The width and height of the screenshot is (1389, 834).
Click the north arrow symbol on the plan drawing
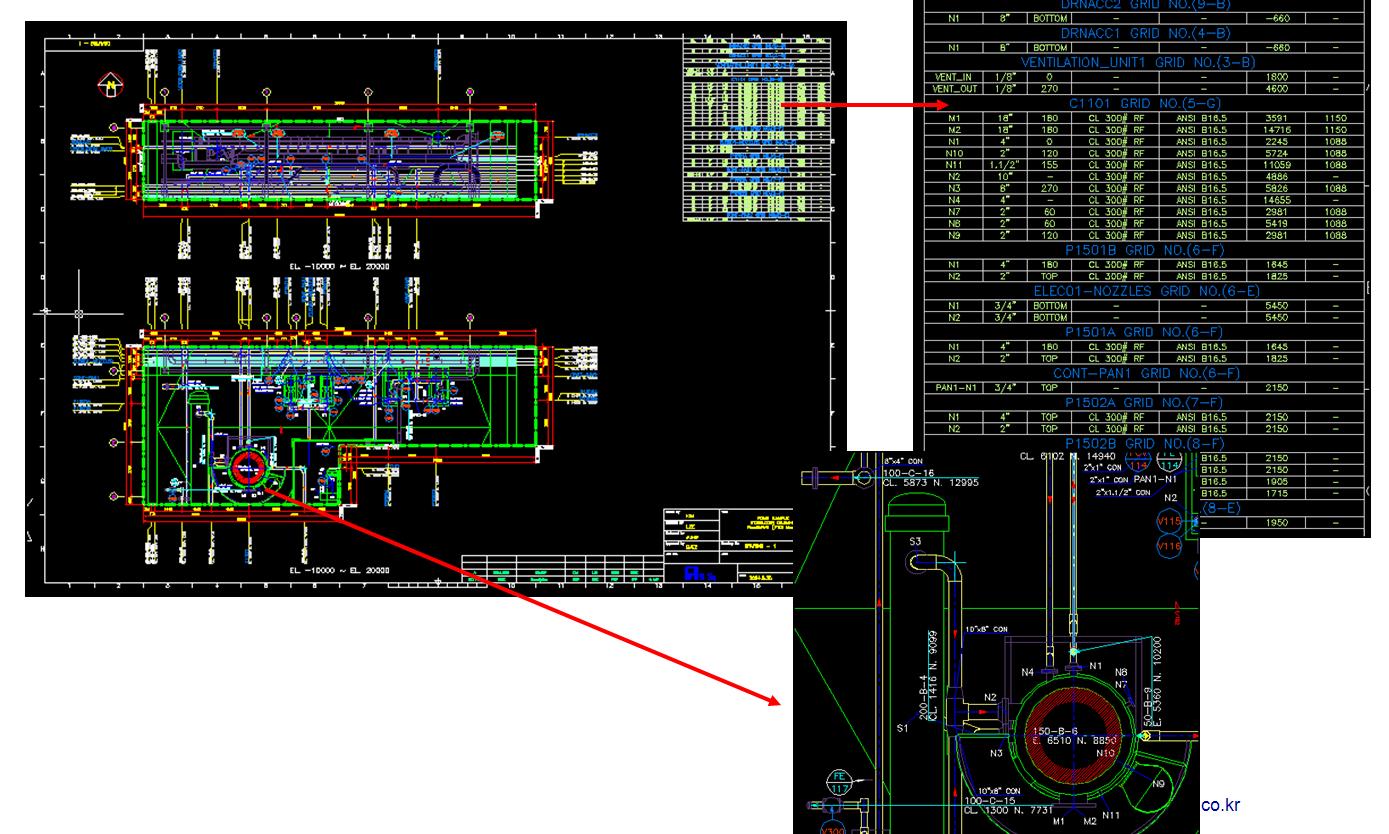(x=108, y=87)
